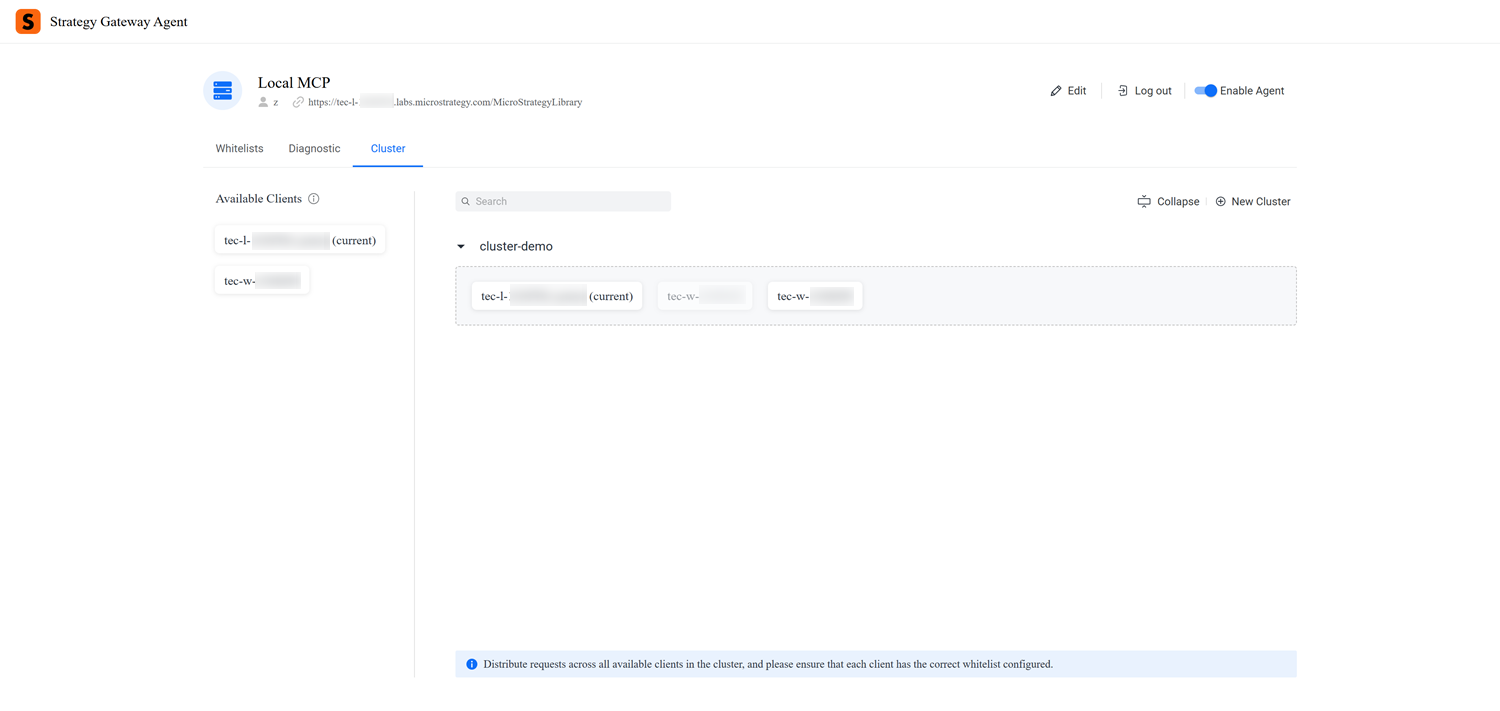Focus the cluster Search field
The height and width of the screenshot is (711, 1500).
click(570, 202)
